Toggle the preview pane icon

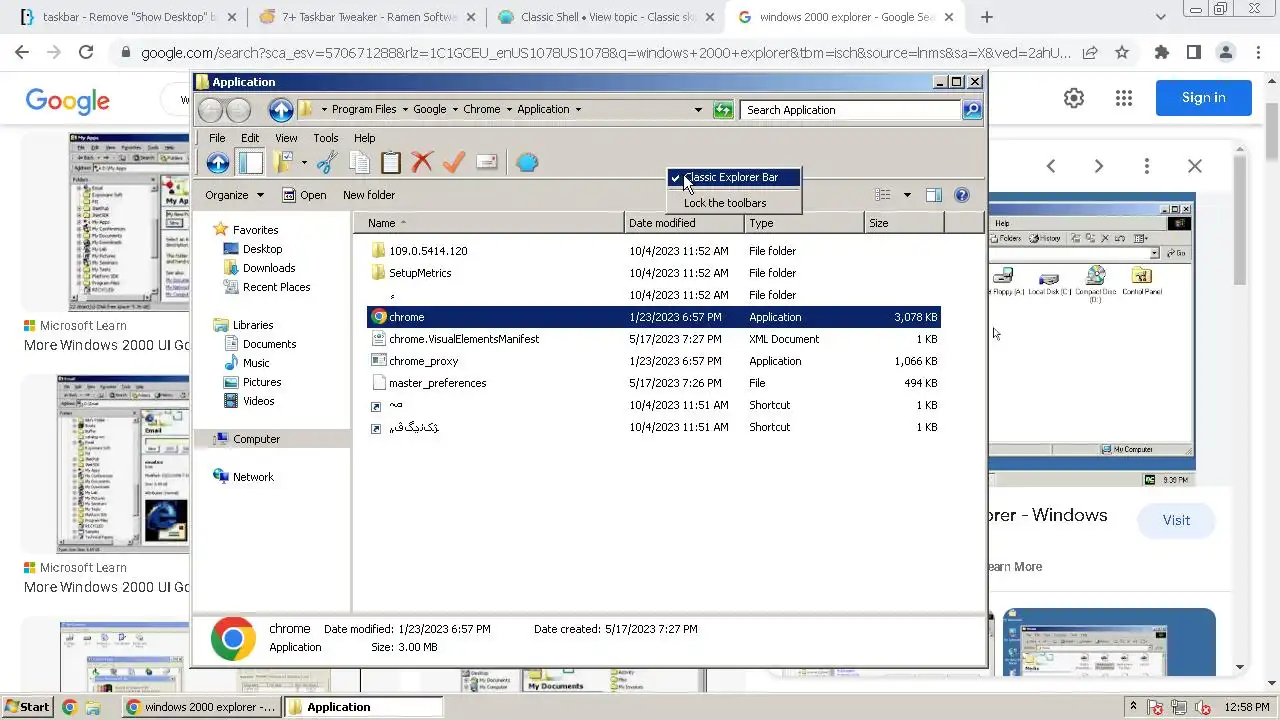[x=934, y=195]
